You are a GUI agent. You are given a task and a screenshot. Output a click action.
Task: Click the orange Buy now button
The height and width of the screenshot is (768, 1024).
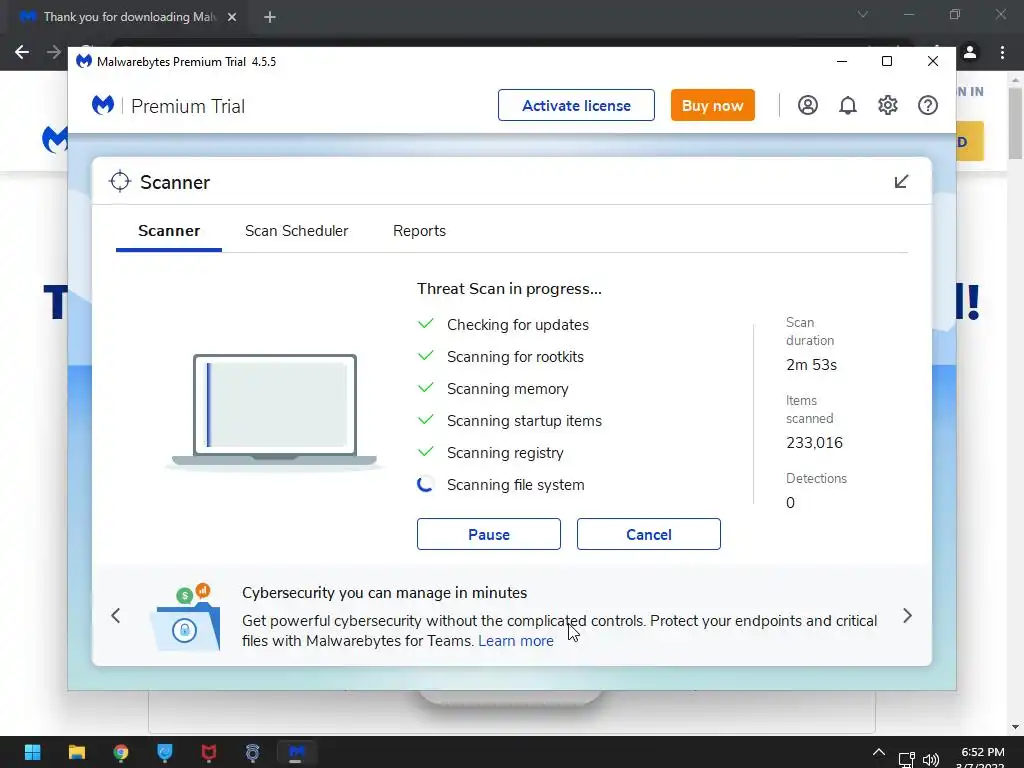click(x=712, y=105)
